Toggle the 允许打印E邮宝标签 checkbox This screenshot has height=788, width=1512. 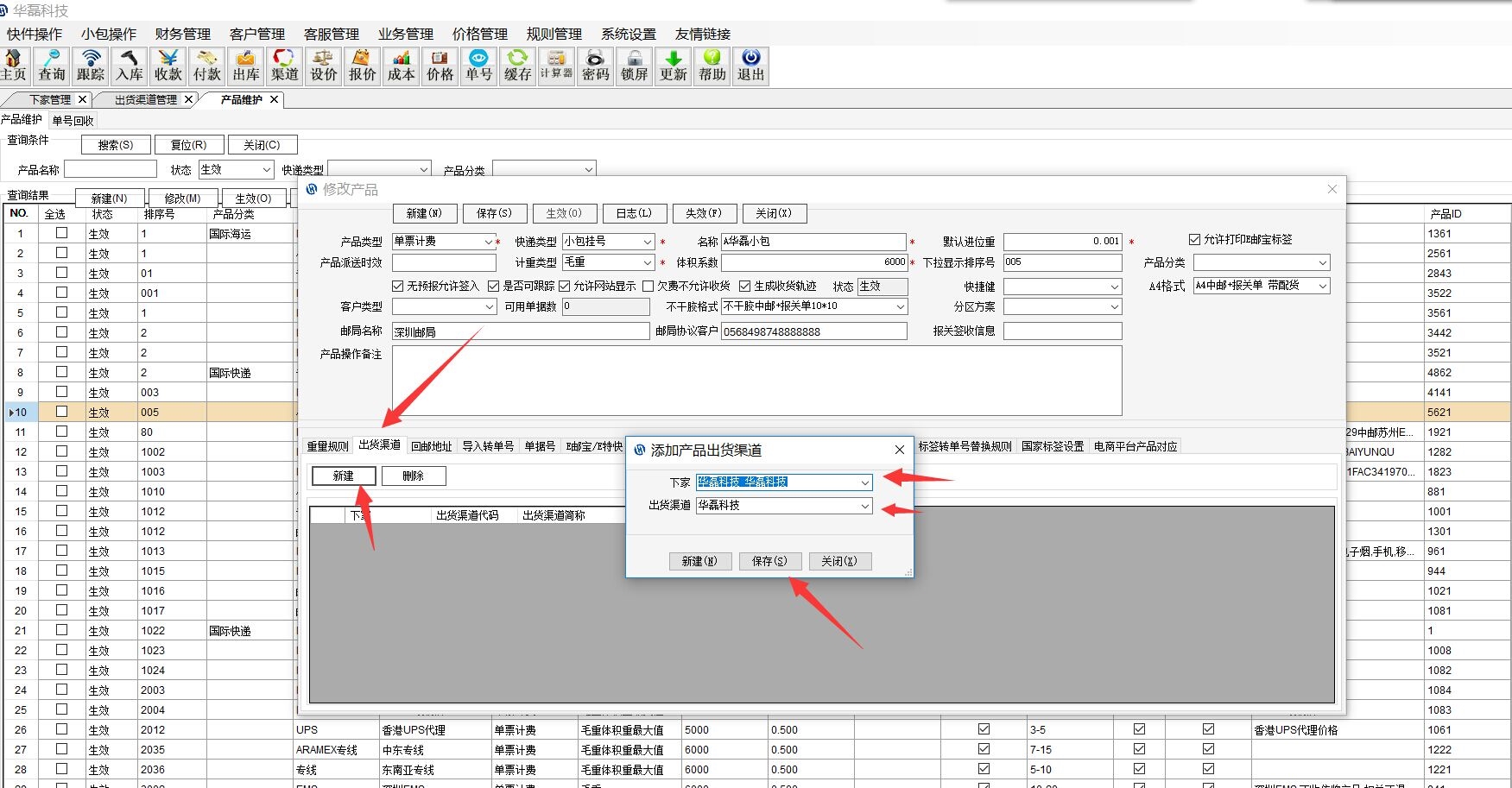pyautogui.click(x=1195, y=240)
